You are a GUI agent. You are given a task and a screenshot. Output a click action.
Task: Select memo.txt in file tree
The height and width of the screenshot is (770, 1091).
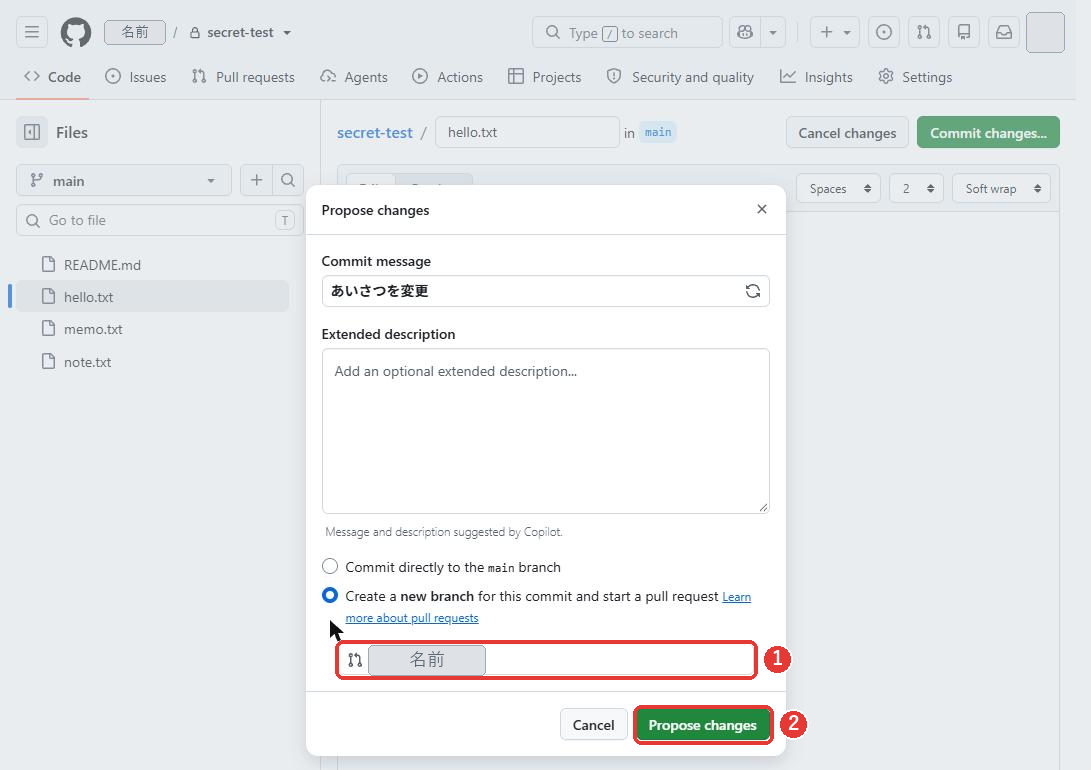pos(152,329)
